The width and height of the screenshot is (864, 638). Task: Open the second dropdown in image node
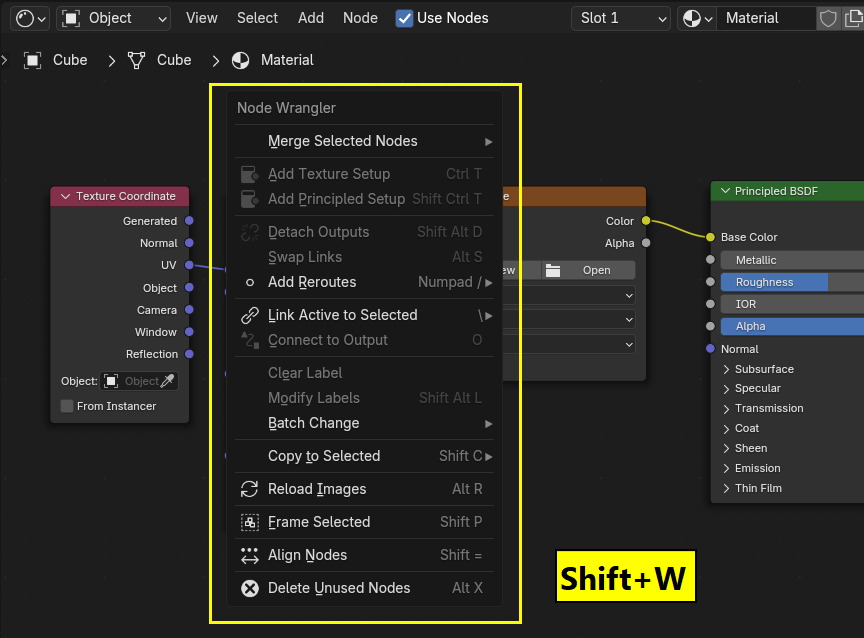(x=568, y=320)
